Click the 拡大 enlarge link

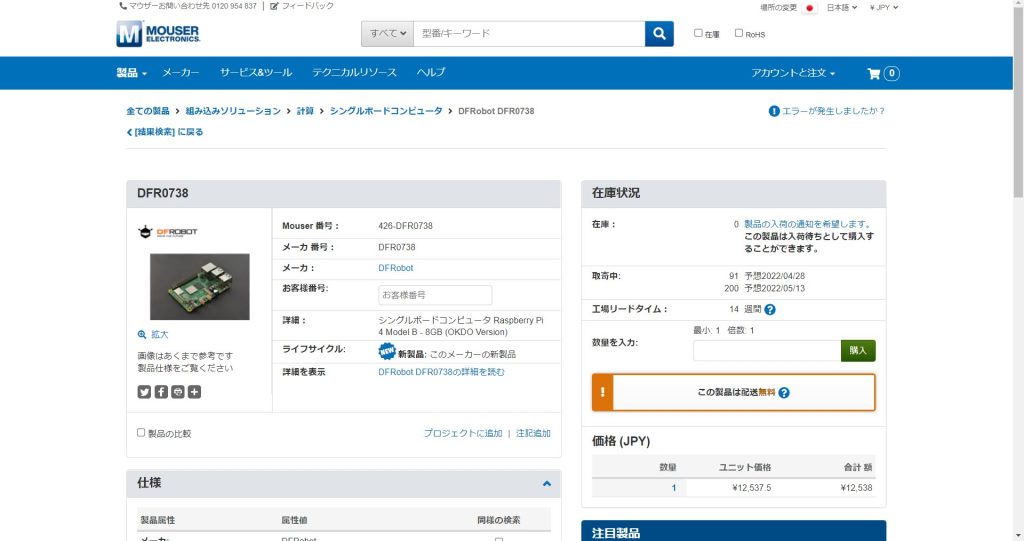(x=160, y=335)
